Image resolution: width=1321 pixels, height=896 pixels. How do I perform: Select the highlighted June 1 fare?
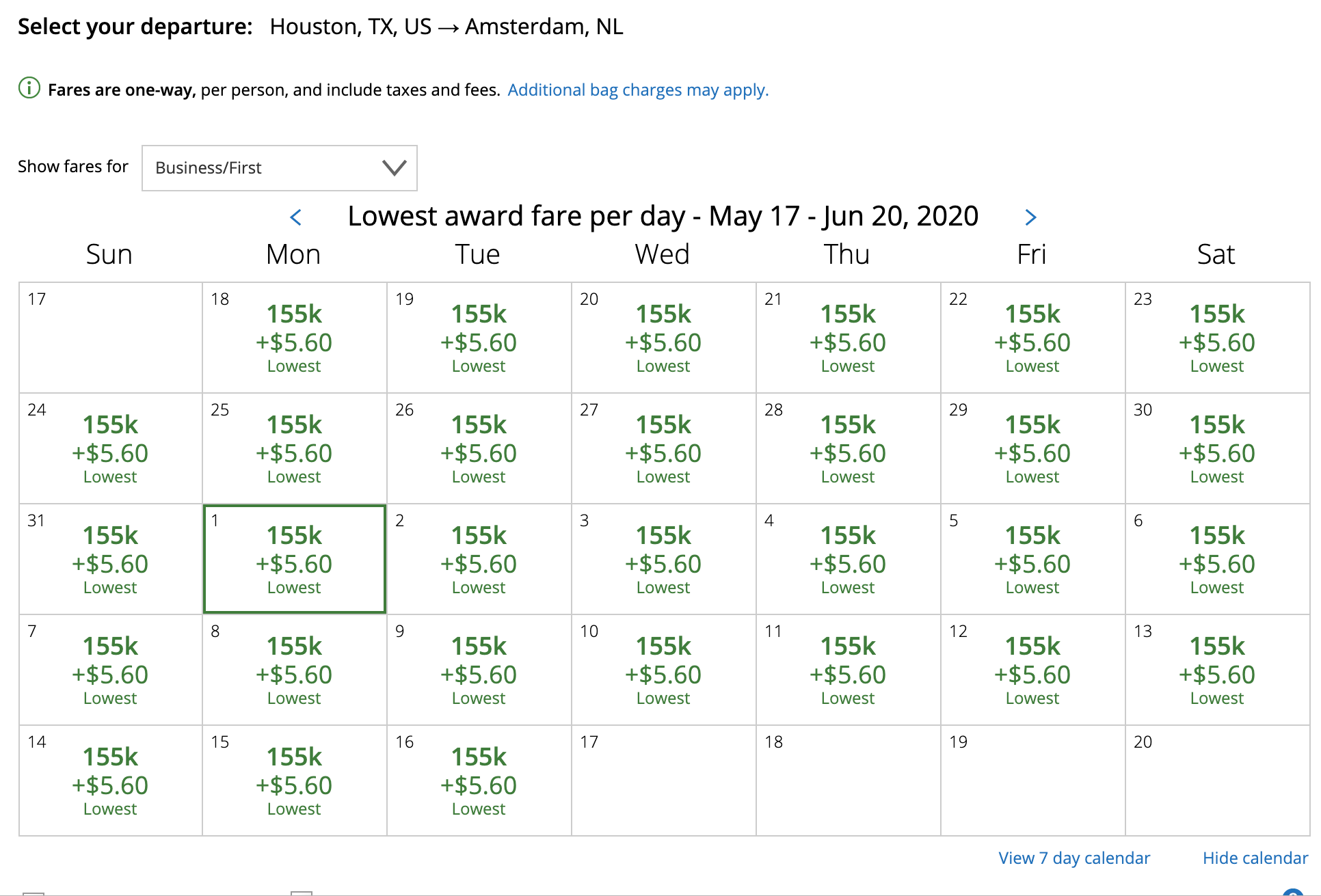coord(294,560)
